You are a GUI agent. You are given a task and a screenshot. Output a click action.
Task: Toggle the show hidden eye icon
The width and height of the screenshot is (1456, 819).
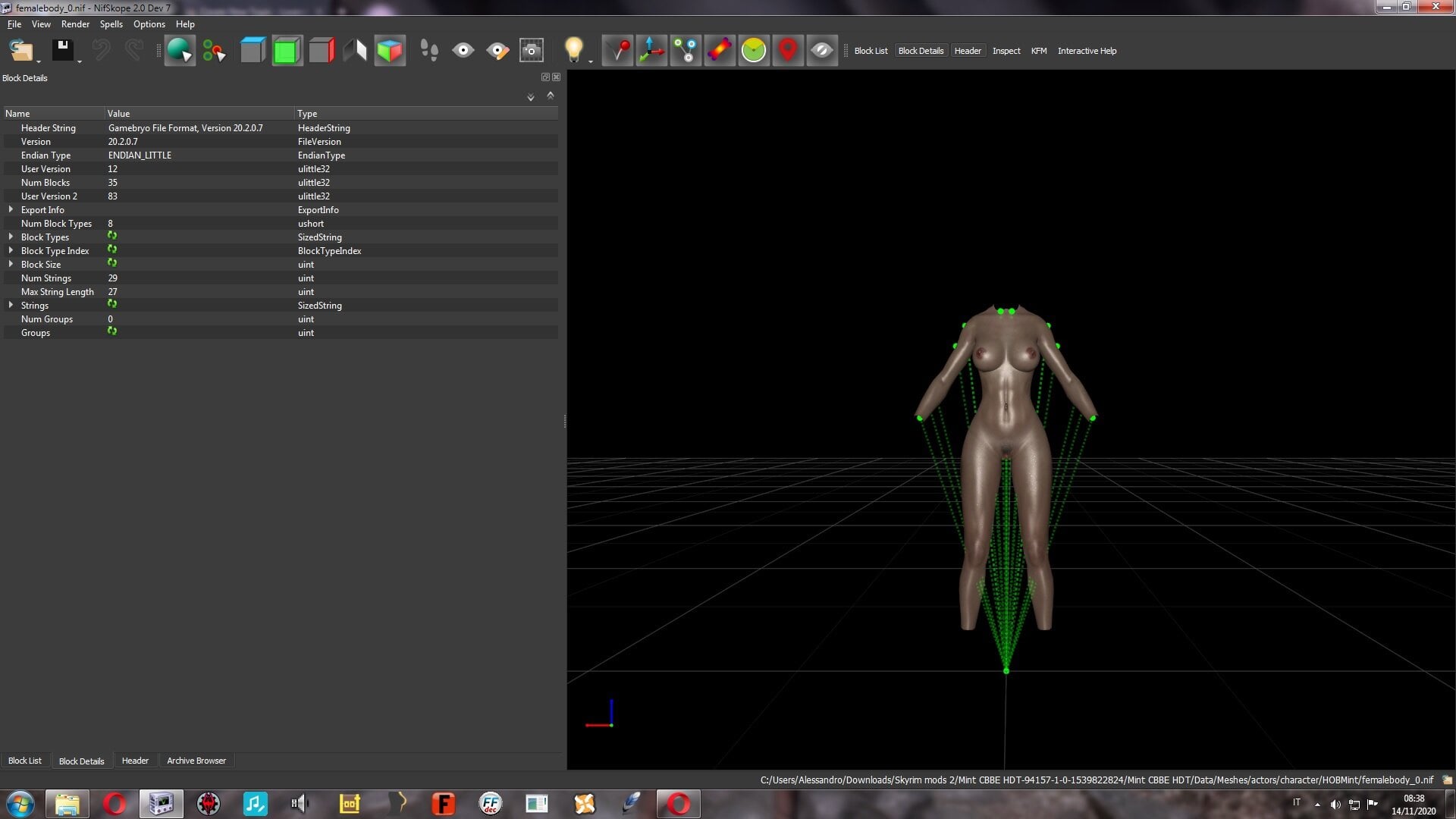822,51
